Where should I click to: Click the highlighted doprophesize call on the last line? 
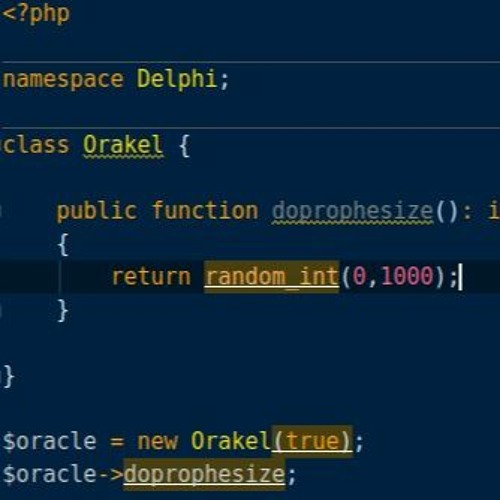pos(204,474)
